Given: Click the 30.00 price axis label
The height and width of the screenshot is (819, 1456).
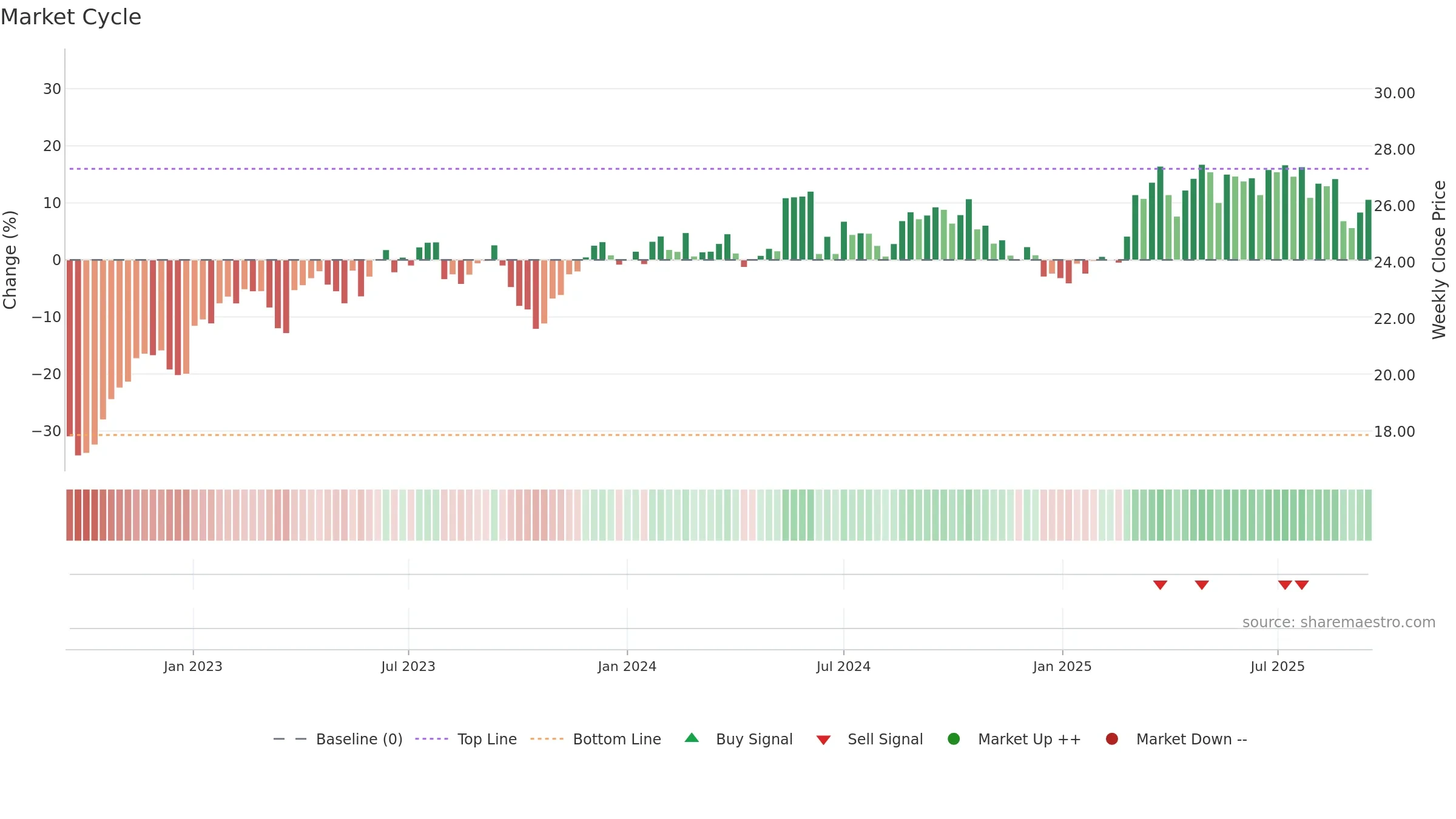Looking at the screenshot, I should [x=1394, y=93].
